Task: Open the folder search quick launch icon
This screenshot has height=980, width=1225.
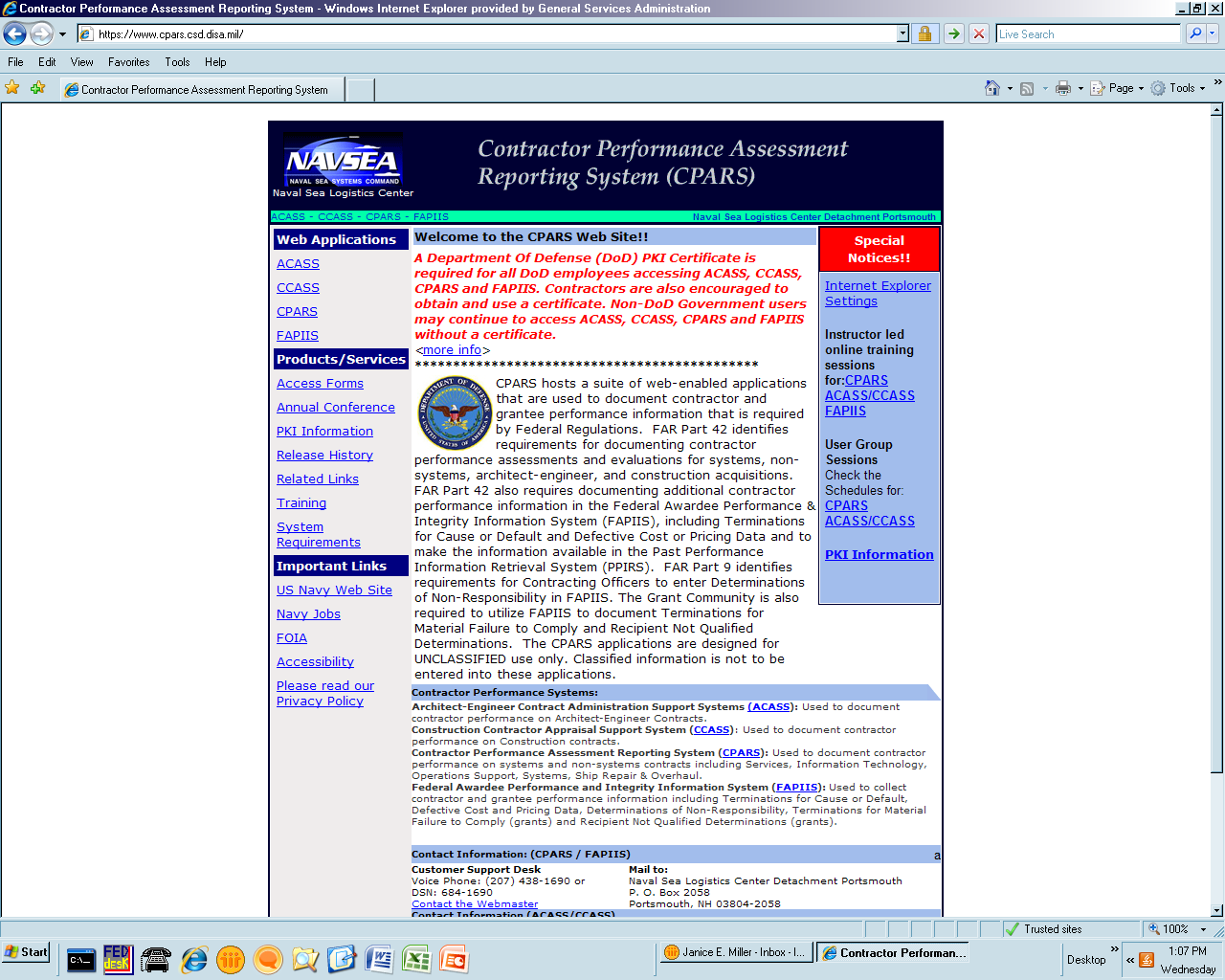Action: tap(305, 959)
